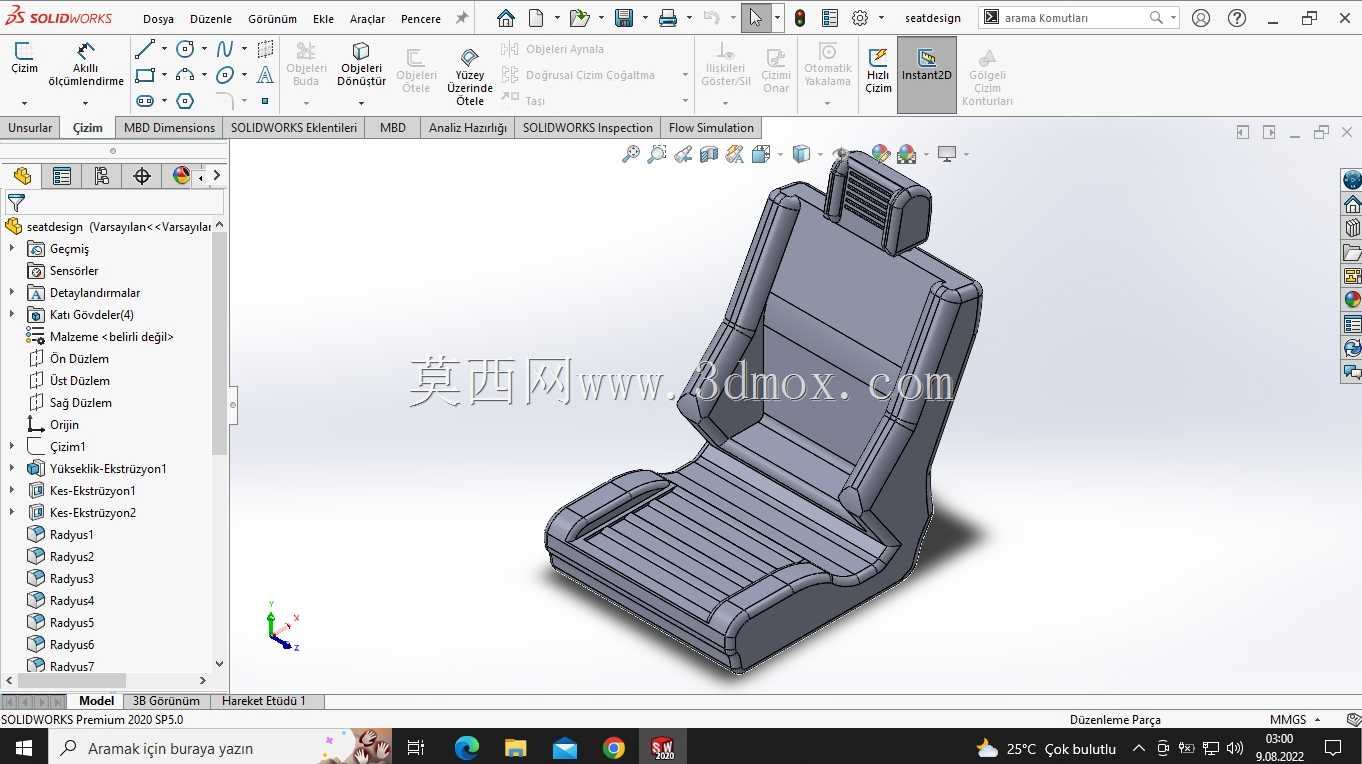1362x764 pixels.
Task: Expand the Detaylandırmalar tree node
Action: (12, 293)
